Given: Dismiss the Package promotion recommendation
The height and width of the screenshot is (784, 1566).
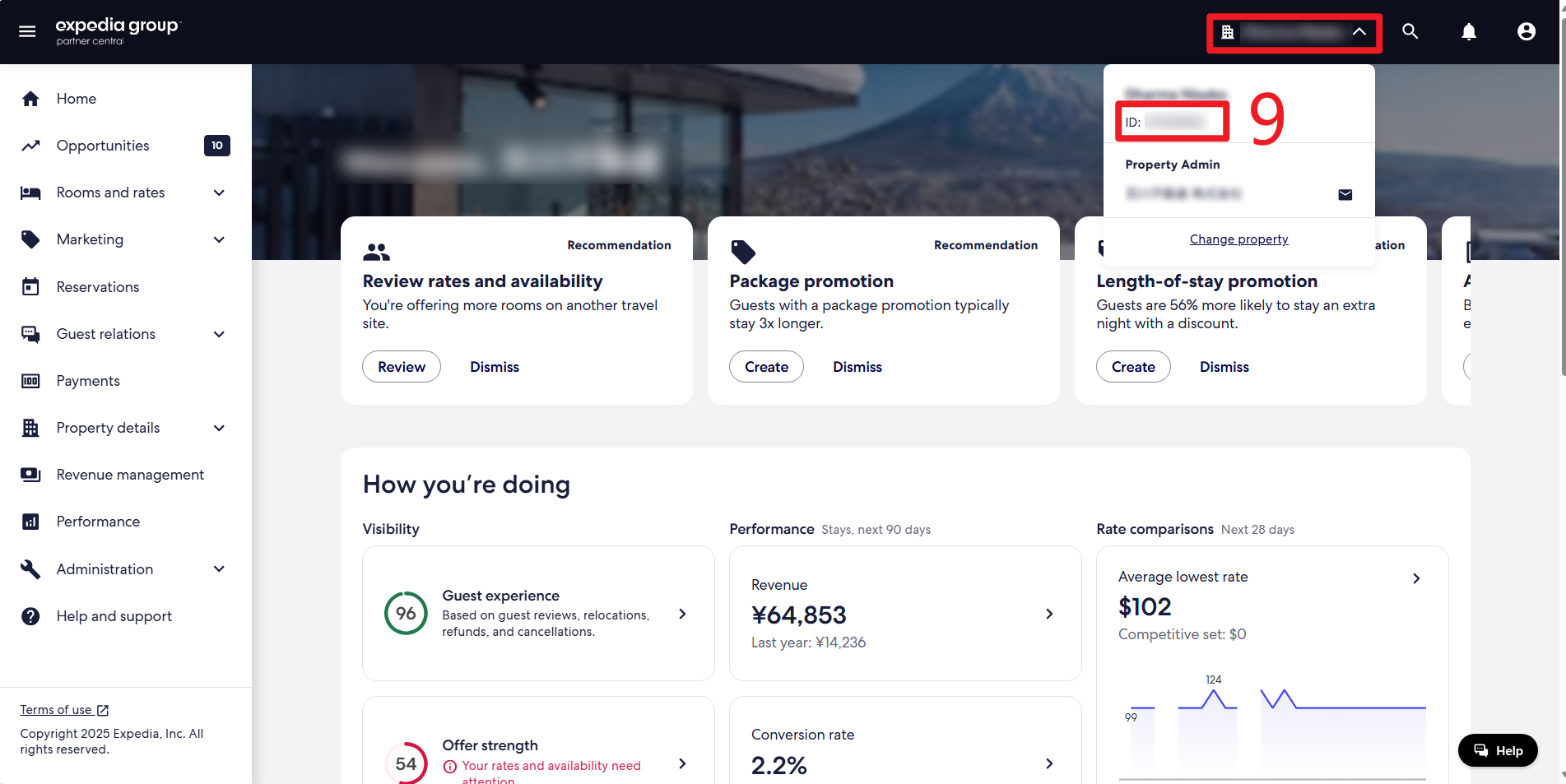Looking at the screenshot, I should [857, 367].
